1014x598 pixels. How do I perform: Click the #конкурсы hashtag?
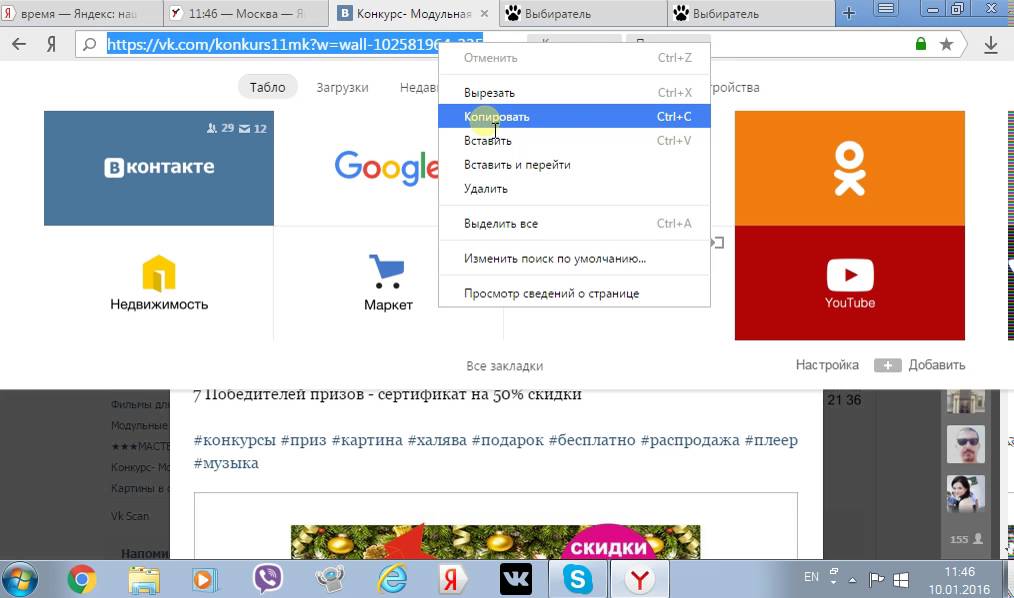(235, 440)
